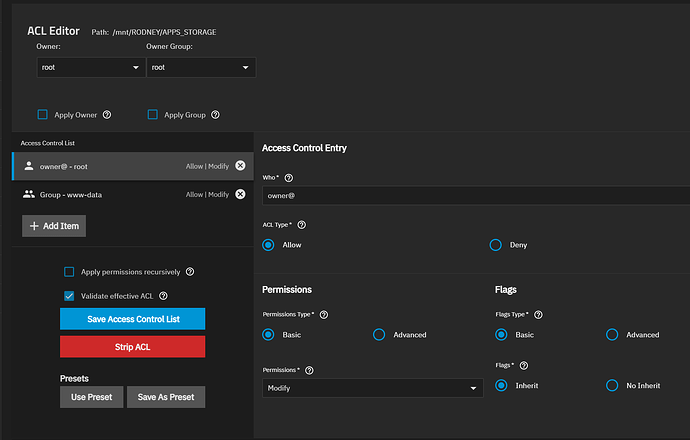Screen dimensions: 690x440
Task: Select the owner@ - root list entry
Action: point(133,166)
